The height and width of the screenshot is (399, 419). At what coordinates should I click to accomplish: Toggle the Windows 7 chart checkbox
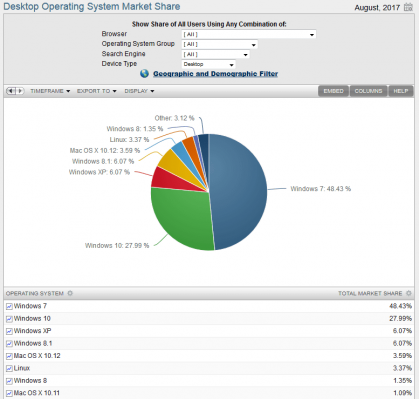click(x=9, y=306)
